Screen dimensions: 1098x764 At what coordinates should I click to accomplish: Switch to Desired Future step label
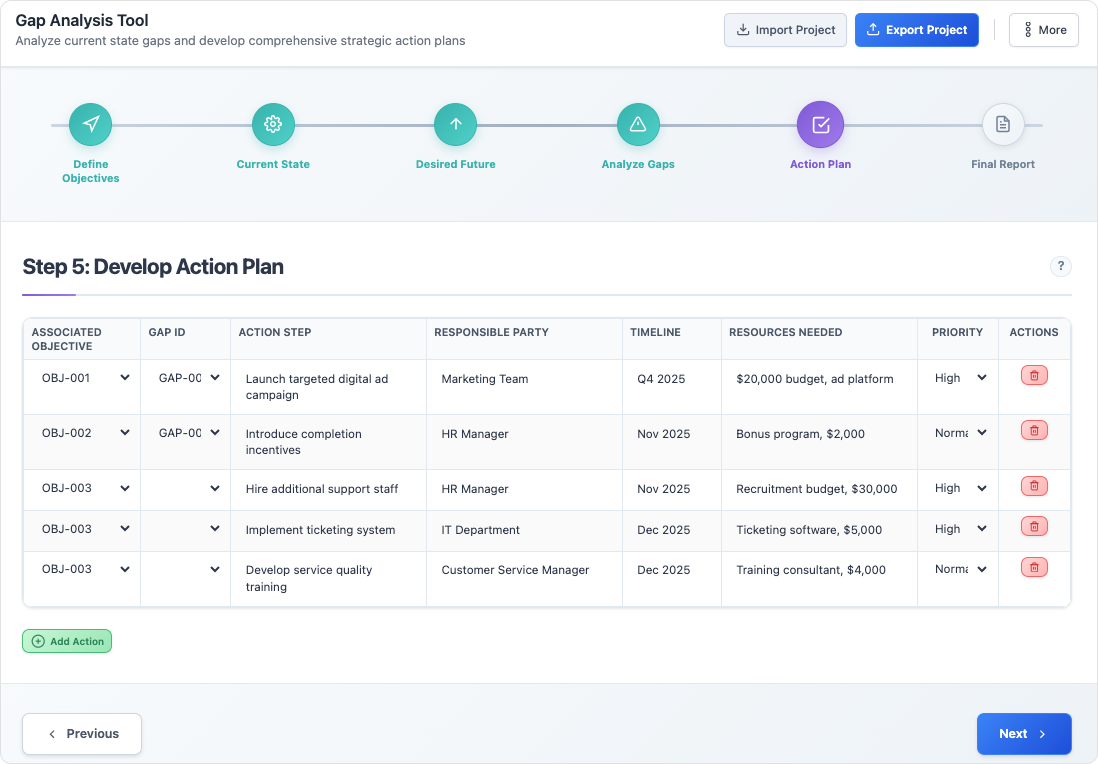(455, 164)
